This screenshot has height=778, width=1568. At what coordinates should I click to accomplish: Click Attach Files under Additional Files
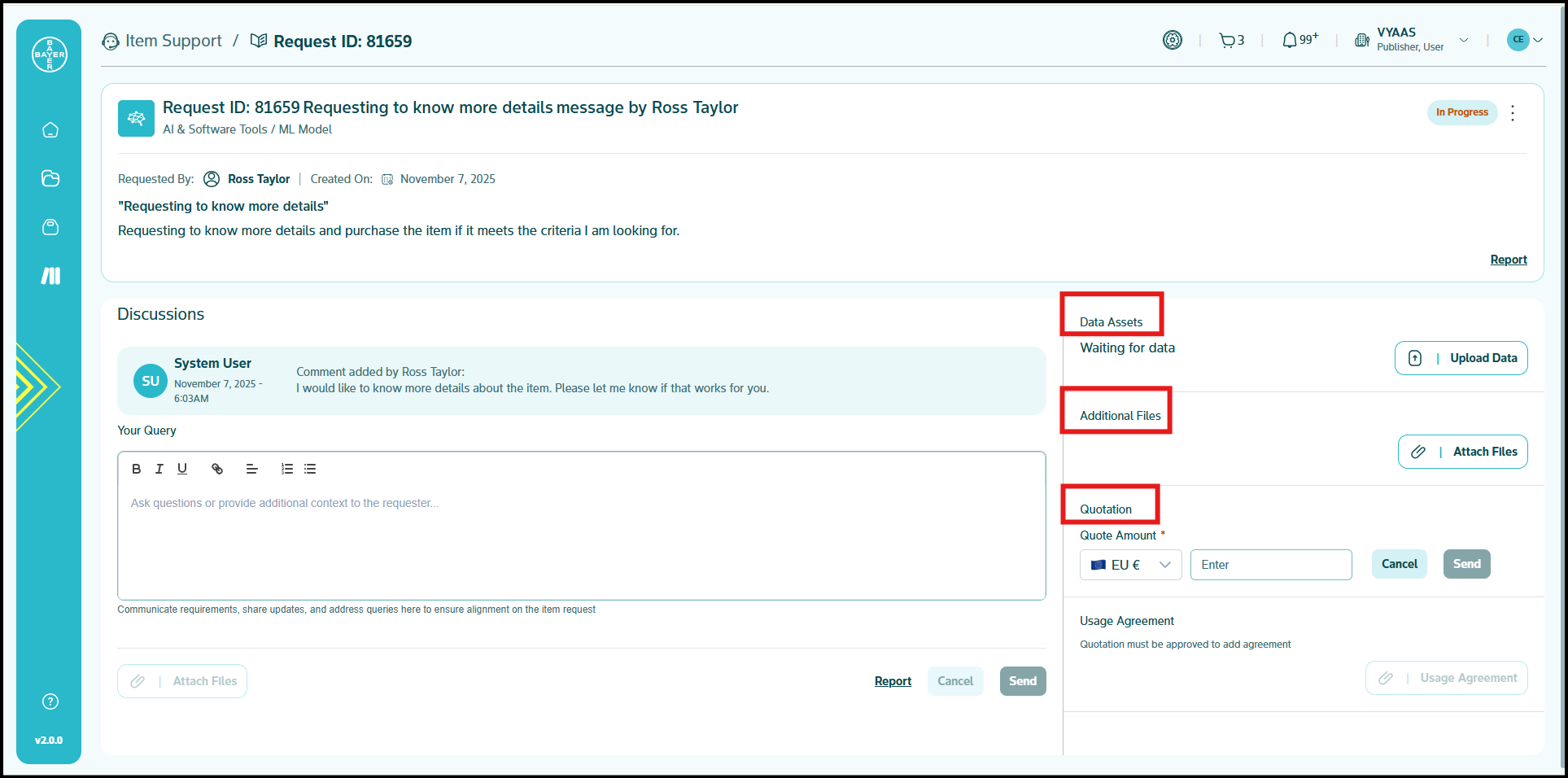[1462, 452]
